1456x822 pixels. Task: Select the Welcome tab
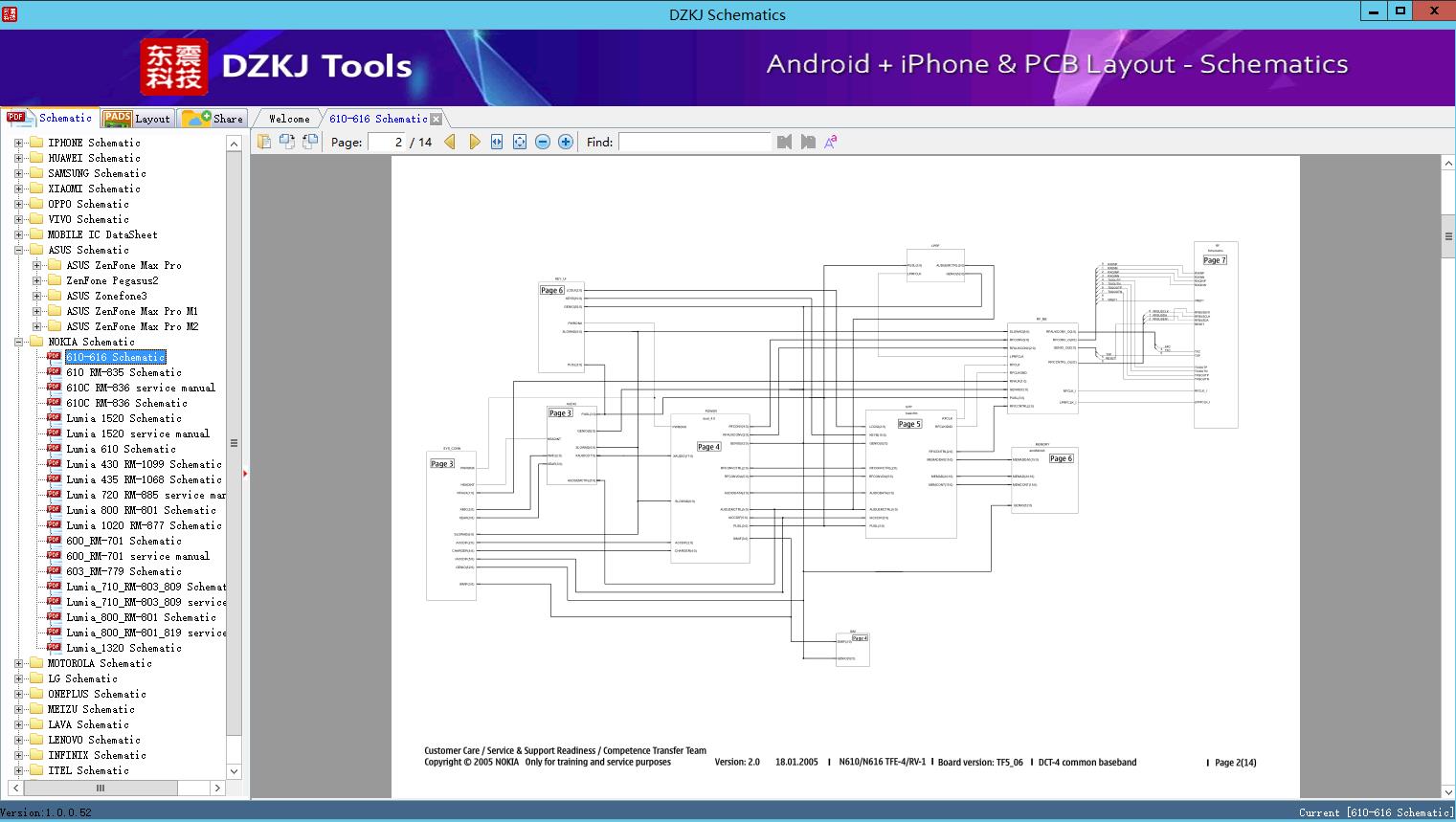point(289,119)
